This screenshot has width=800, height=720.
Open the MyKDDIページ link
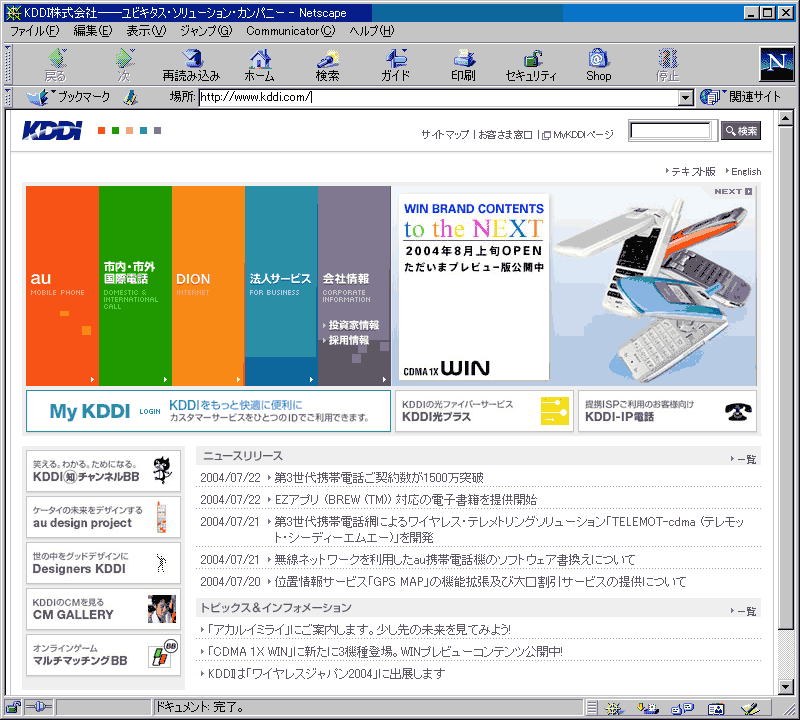[x=578, y=135]
